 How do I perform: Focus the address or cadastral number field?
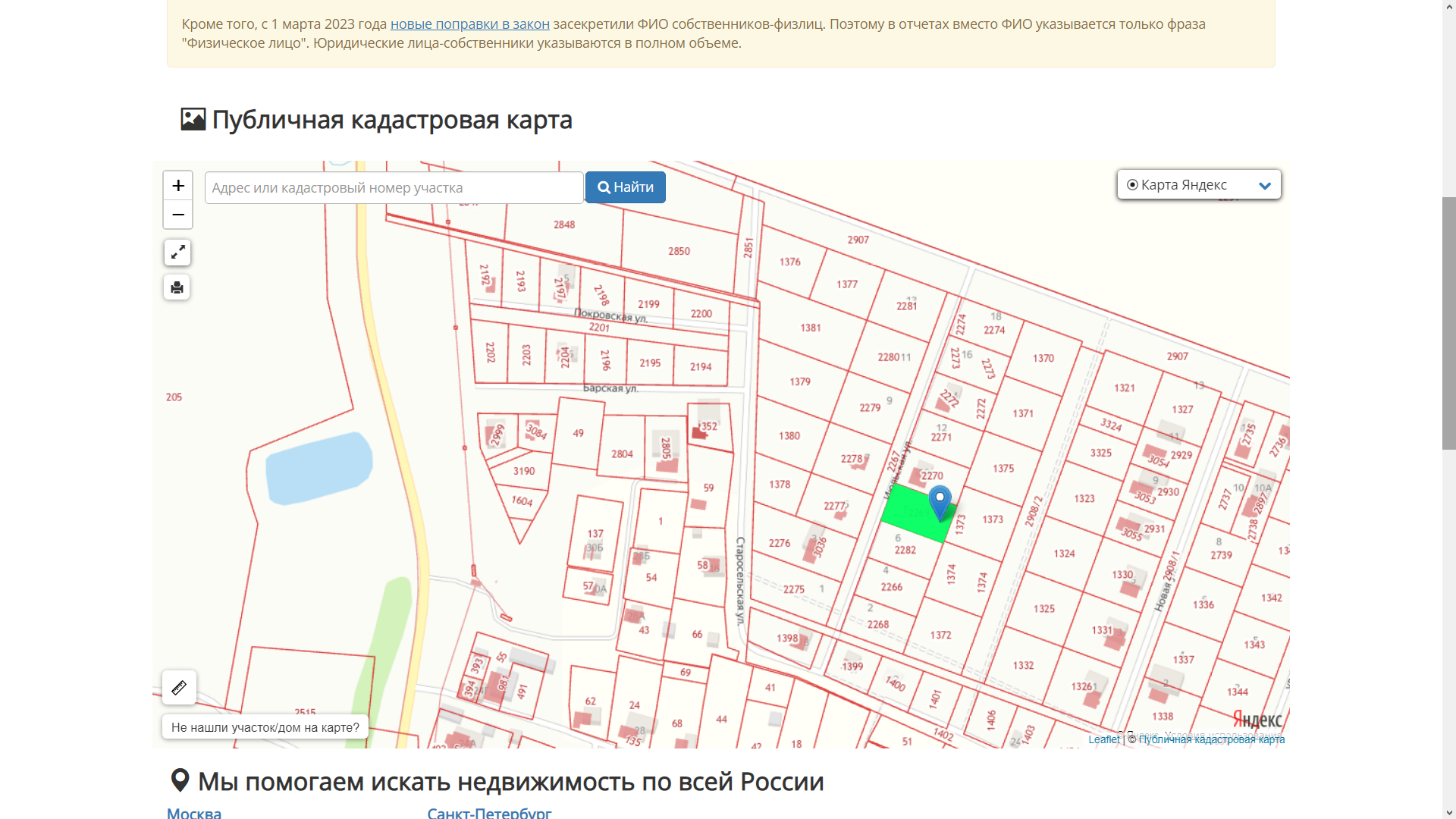tap(394, 188)
